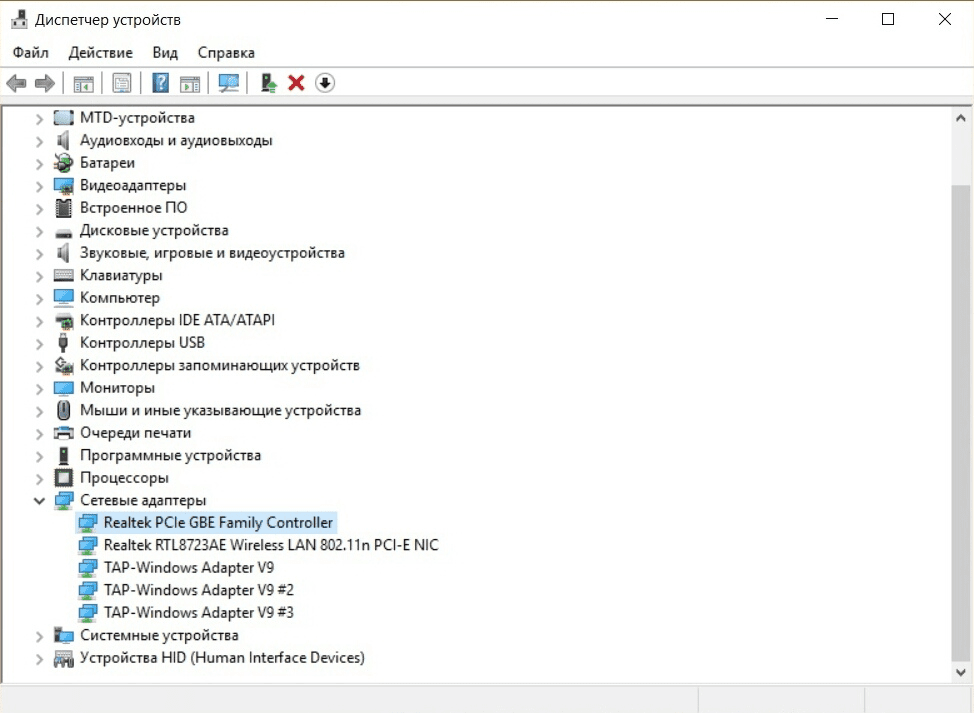
Task: Click the vertical scrollbar thumb
Action: tap(960, 424)
